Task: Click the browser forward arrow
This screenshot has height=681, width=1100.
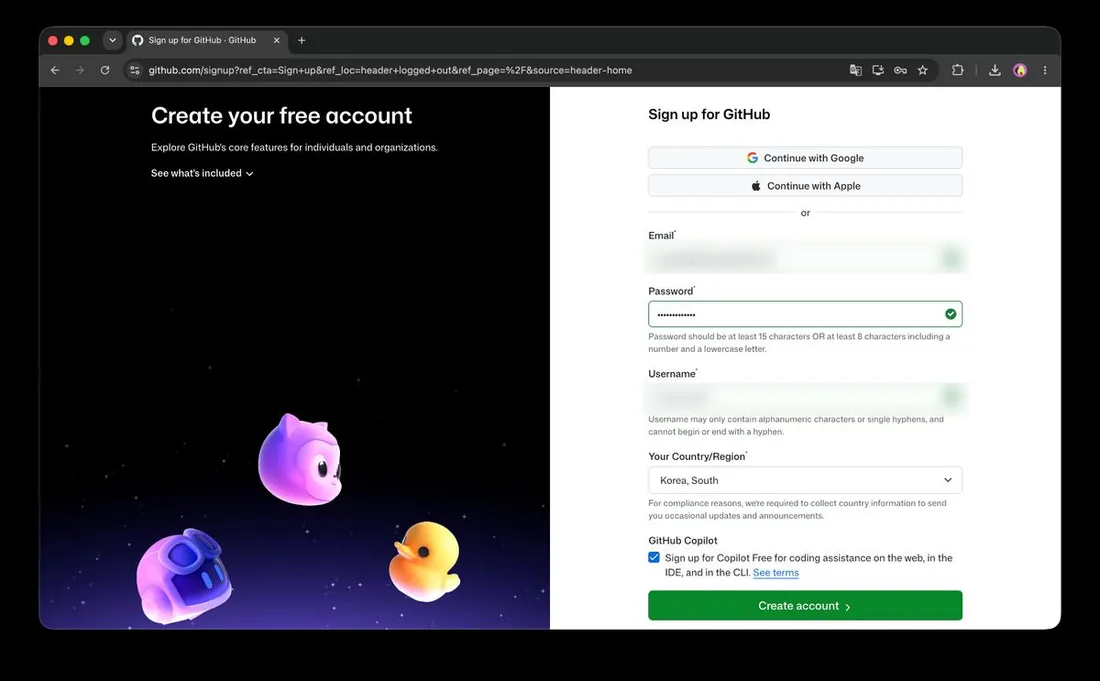Action: (80, 70)
